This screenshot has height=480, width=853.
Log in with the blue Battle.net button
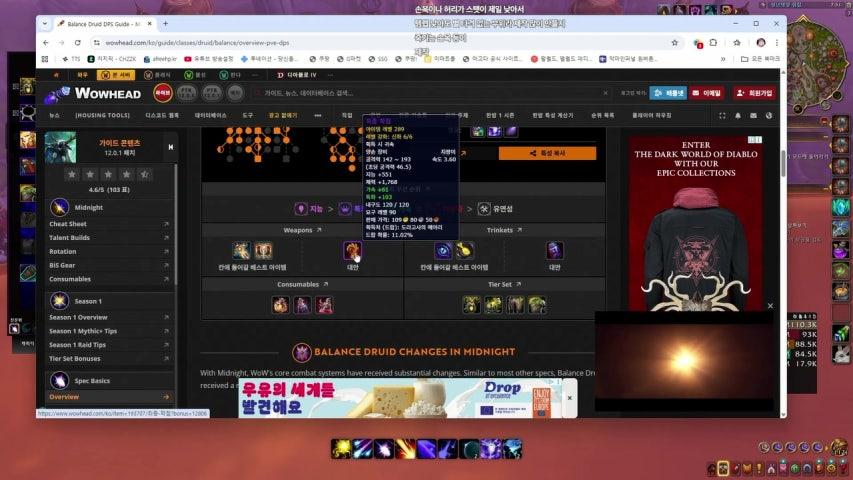pyautogui.click(x=668, y=93)
